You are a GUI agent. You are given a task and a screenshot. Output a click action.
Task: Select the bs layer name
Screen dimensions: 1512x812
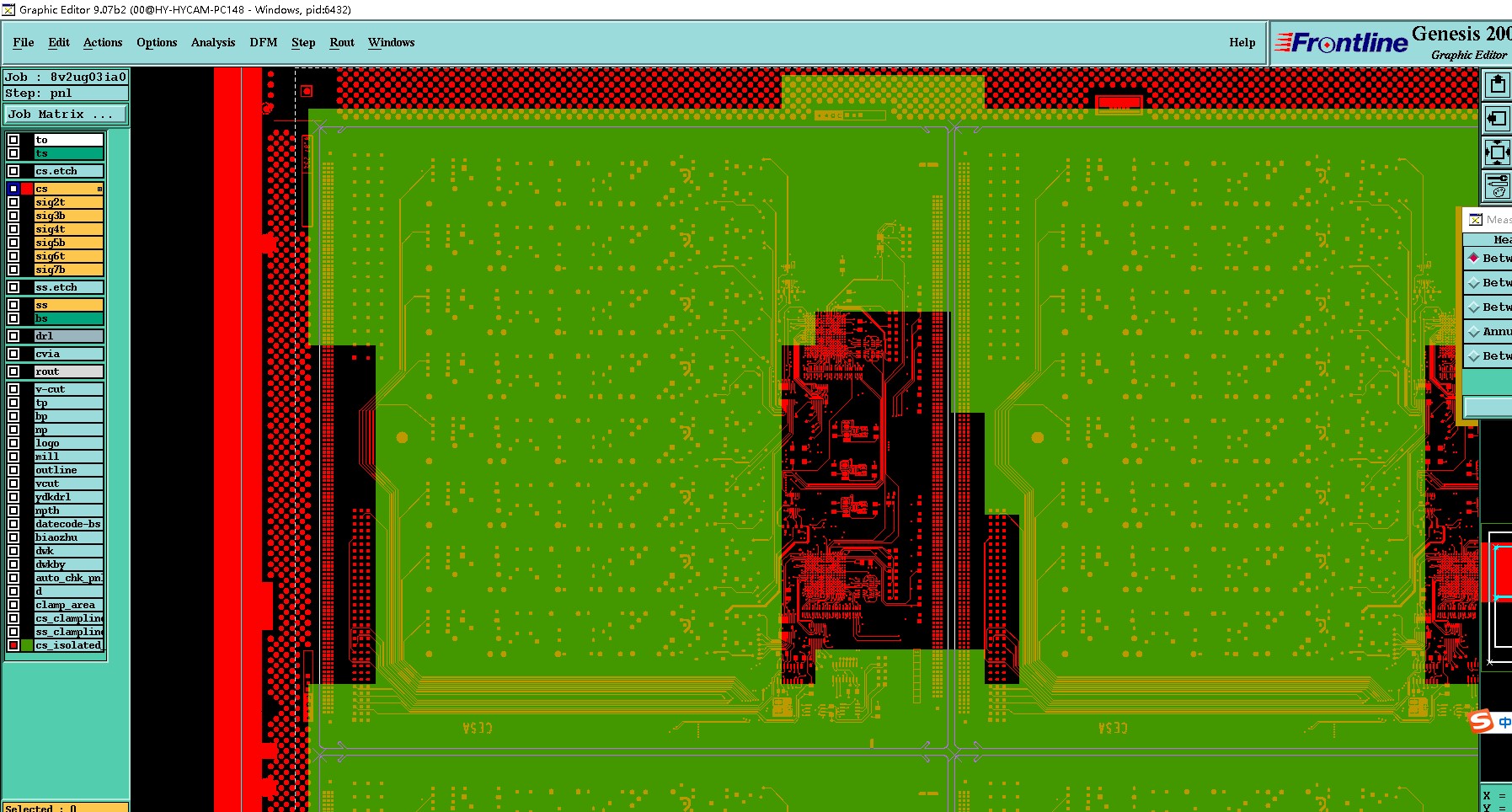[x=68, y=318]
